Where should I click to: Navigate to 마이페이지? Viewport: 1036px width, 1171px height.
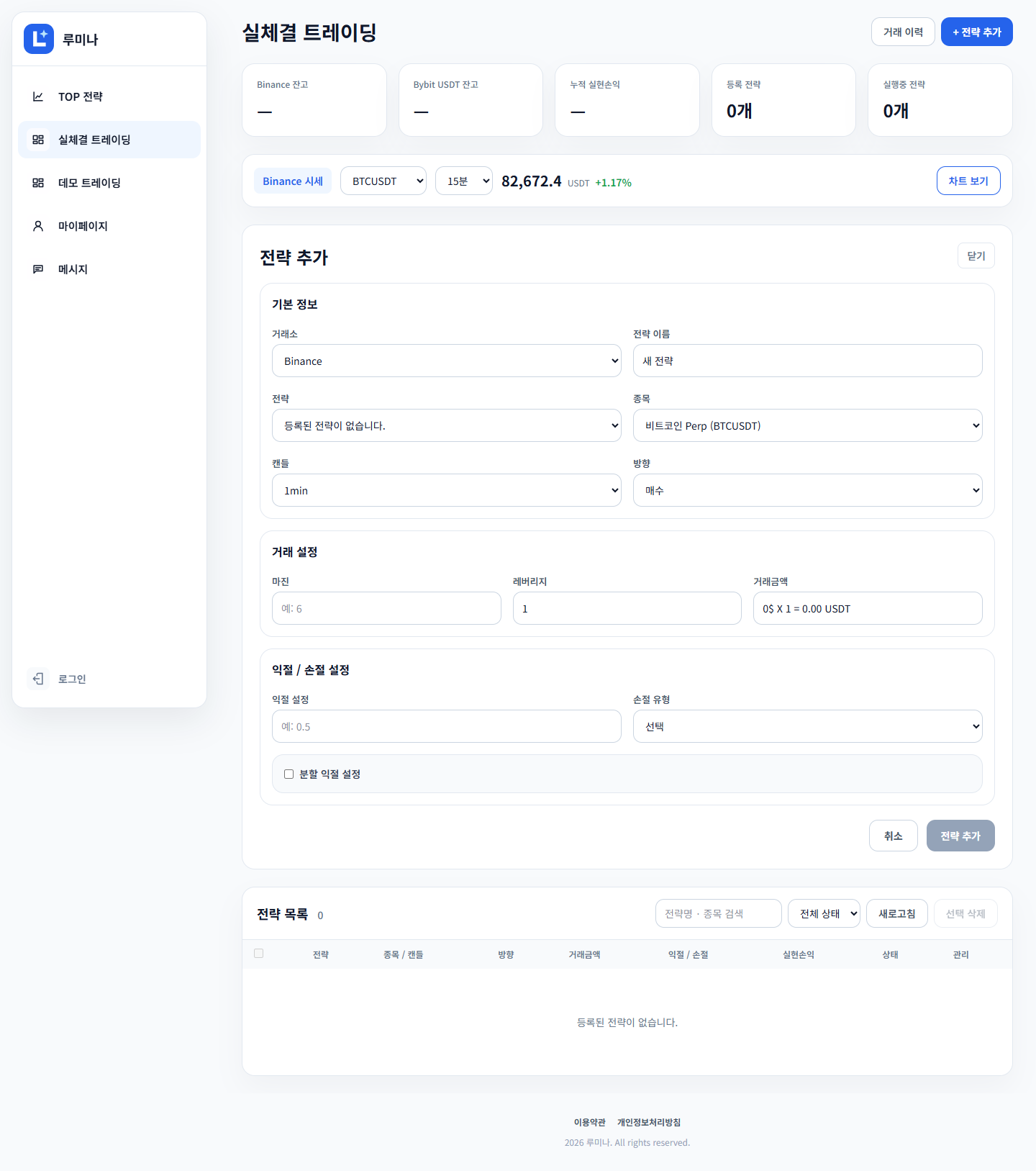pyautogui.click(x=109, y=226)
